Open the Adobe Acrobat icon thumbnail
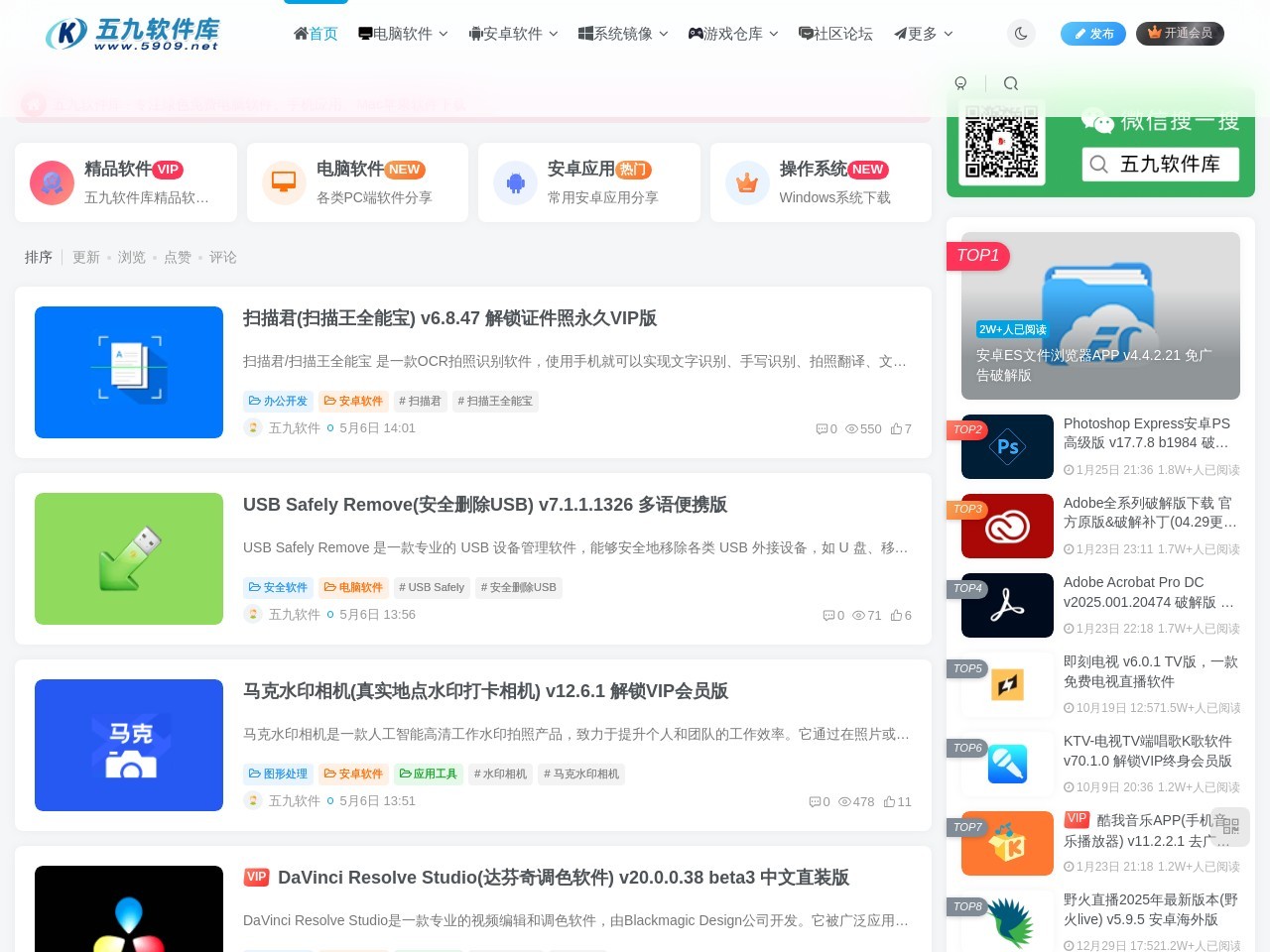This screenshot has width=1270, height=952. click(1007, 605)
